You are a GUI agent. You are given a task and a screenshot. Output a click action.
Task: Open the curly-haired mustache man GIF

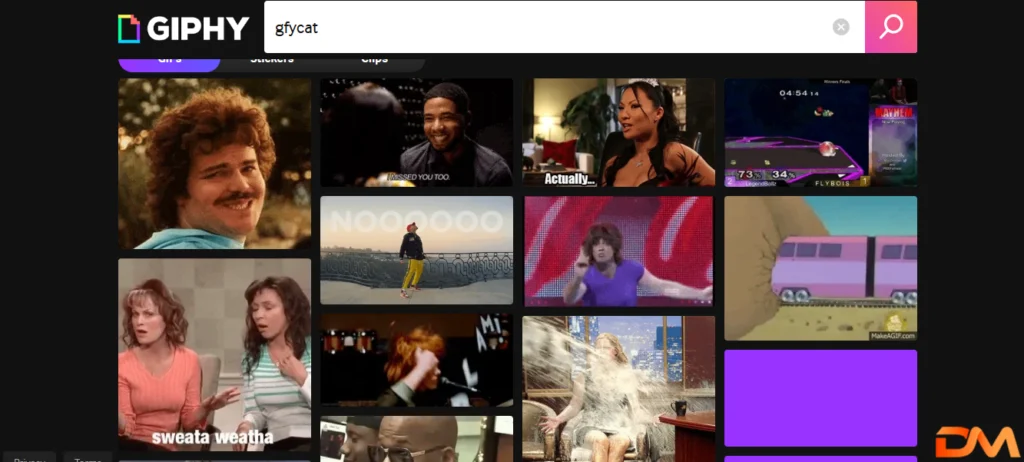(x=215, y=163)
